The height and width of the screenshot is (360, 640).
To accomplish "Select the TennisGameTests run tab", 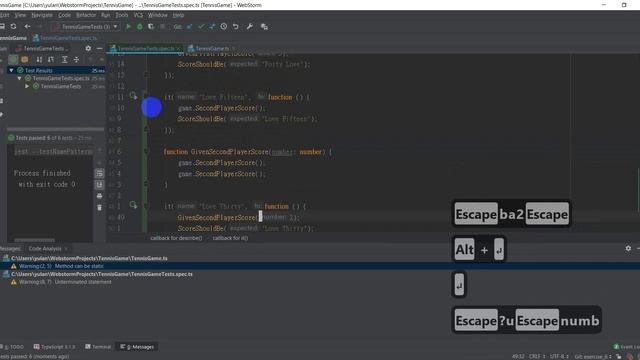I will [x=42, y=48].
